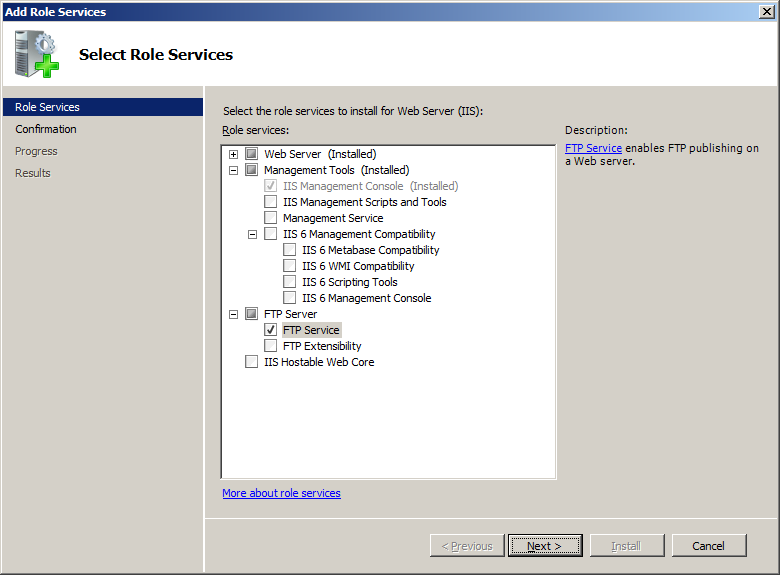Screen dimensions: 780x575
Task: Collapse the IIS 6 Management Compatibility node
Action: 252,234
